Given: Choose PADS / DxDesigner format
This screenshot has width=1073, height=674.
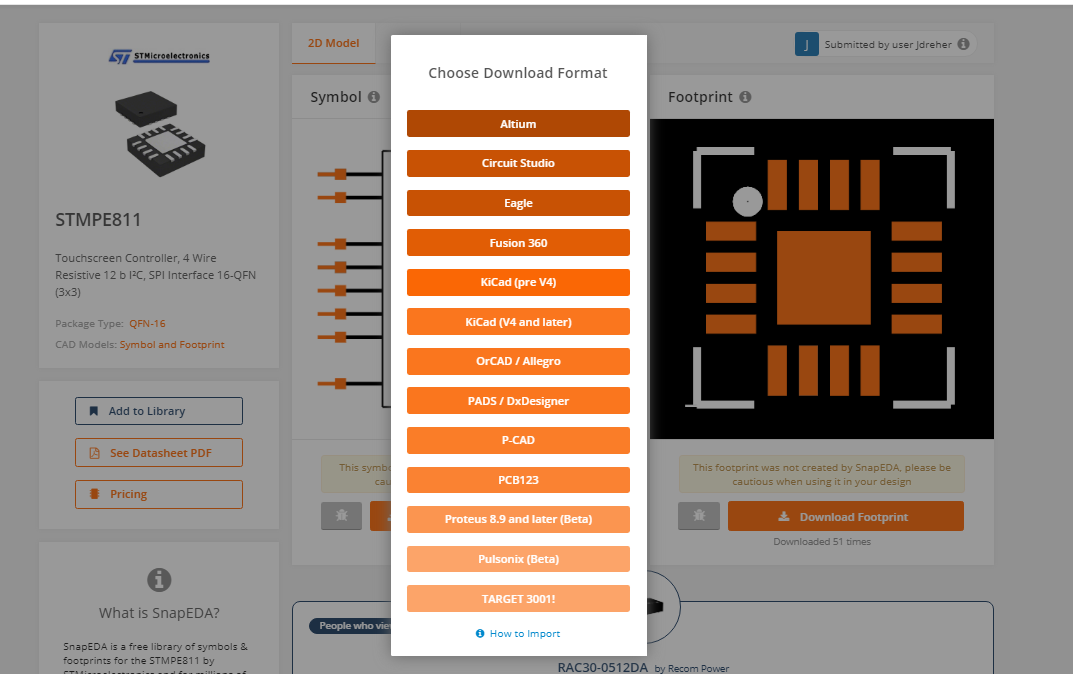Looking at the screenshot, I should pos(518,401).
